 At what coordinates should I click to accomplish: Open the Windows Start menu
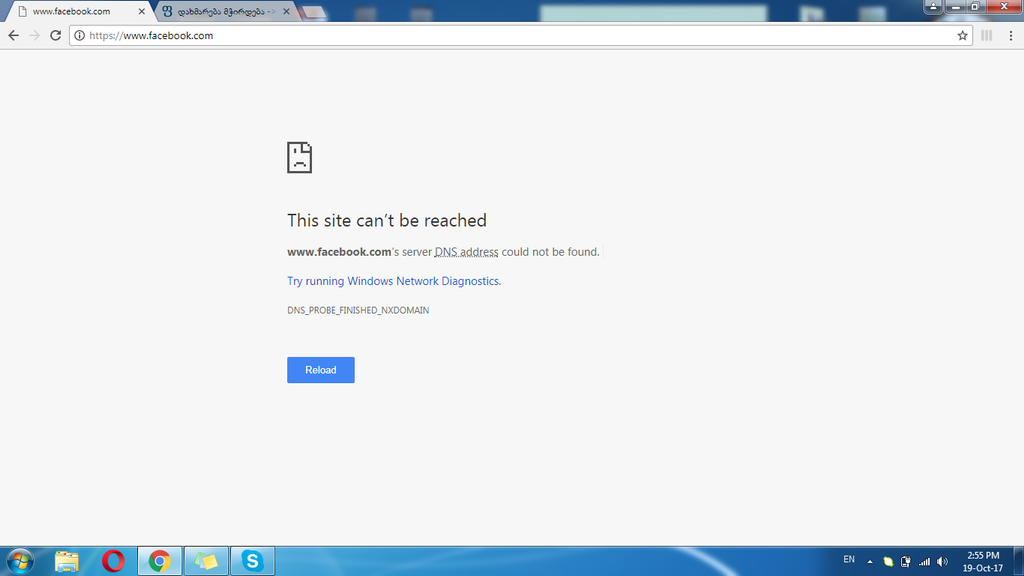pos(20,561)
